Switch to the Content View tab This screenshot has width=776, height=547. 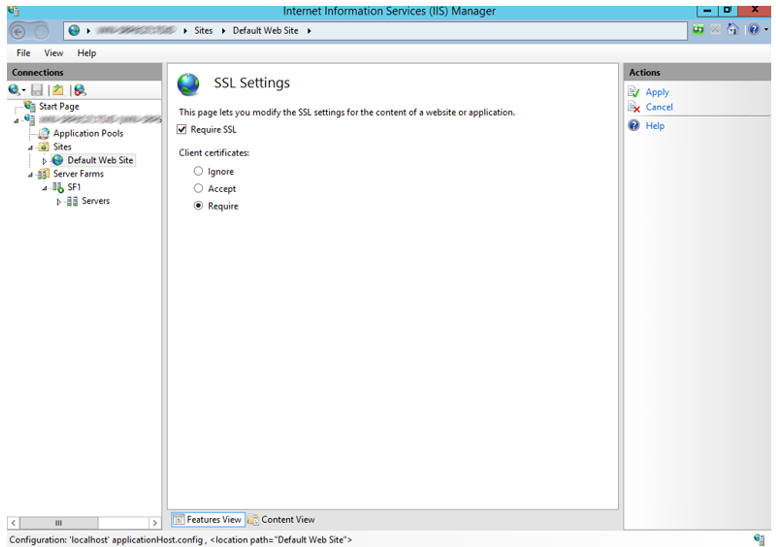pyautogui.click(x=282, y=519)
